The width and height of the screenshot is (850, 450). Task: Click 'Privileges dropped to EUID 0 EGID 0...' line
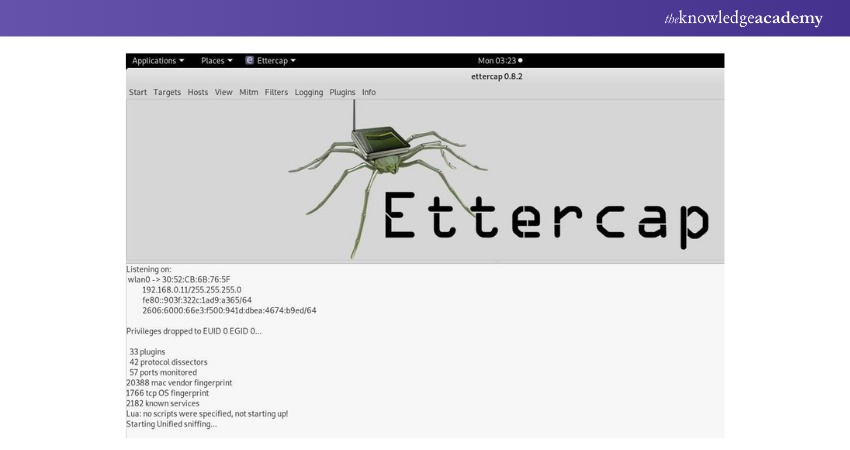[x=194, y=331]
